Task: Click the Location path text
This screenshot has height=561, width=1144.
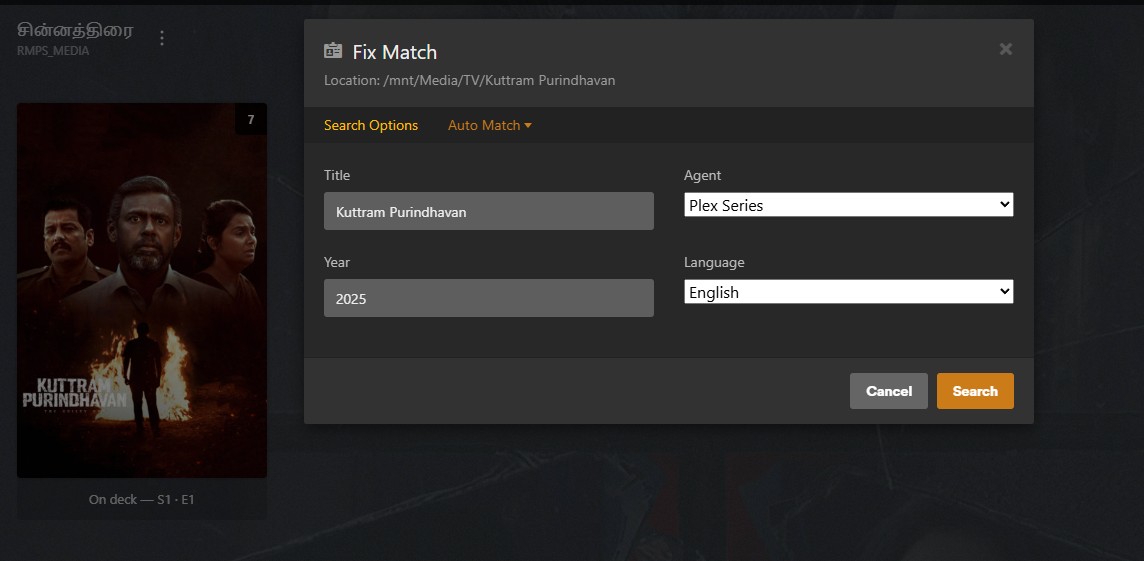Action: click(469, 80)
